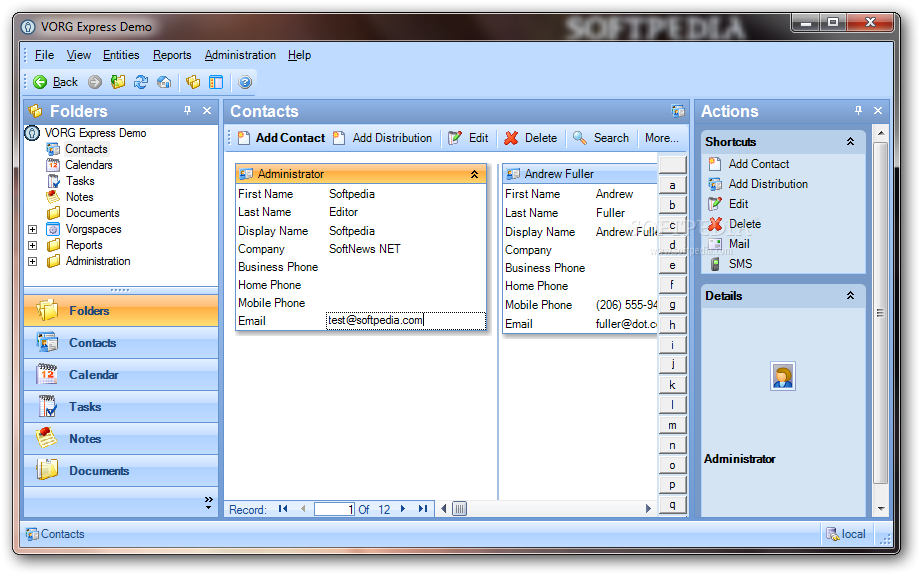
Task: Click the grey Forward arrow toolbar icon
Action: click(x=95, y=82)
